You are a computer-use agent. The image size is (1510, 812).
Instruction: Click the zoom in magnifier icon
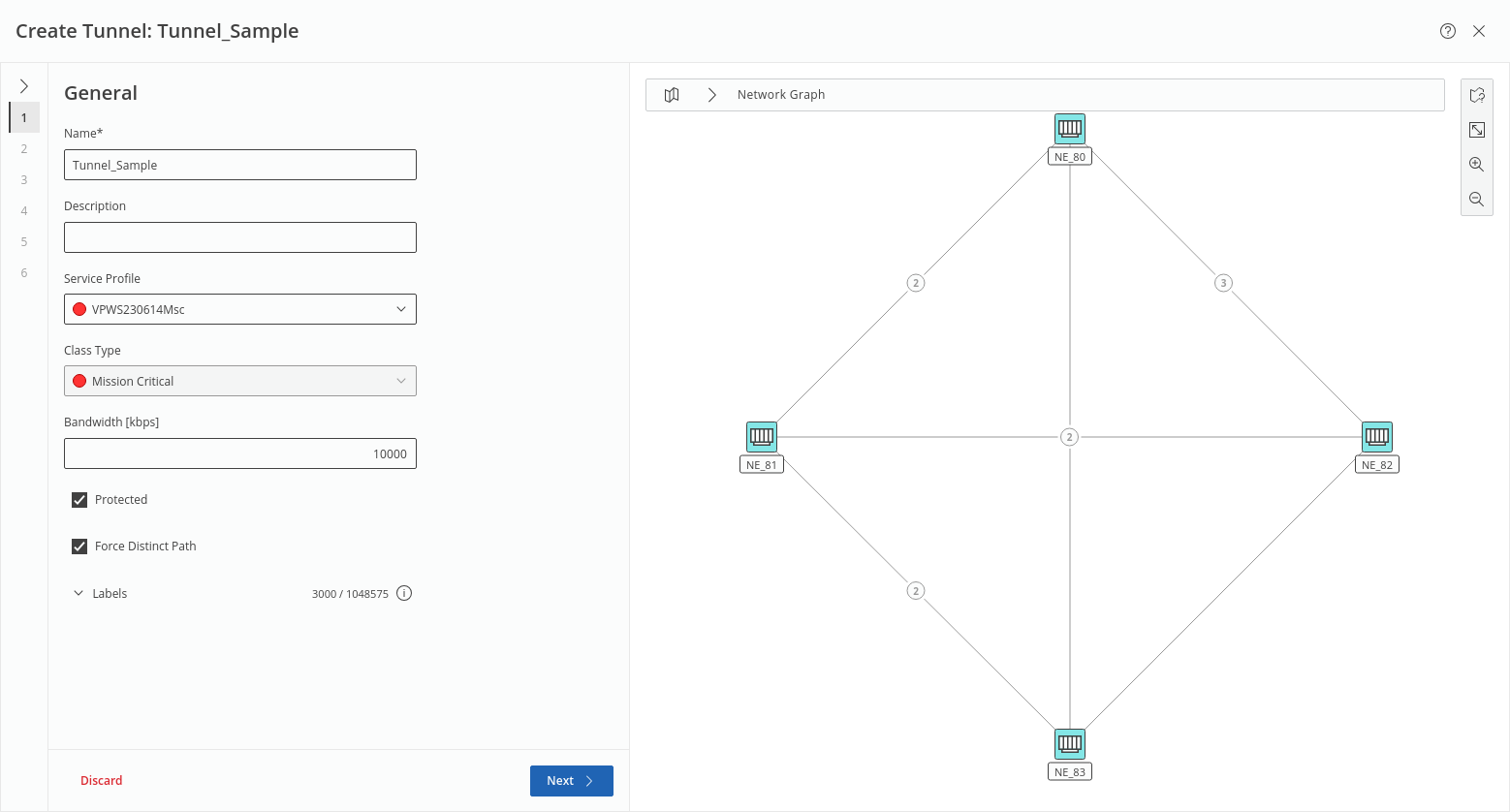coord(1476,165)
